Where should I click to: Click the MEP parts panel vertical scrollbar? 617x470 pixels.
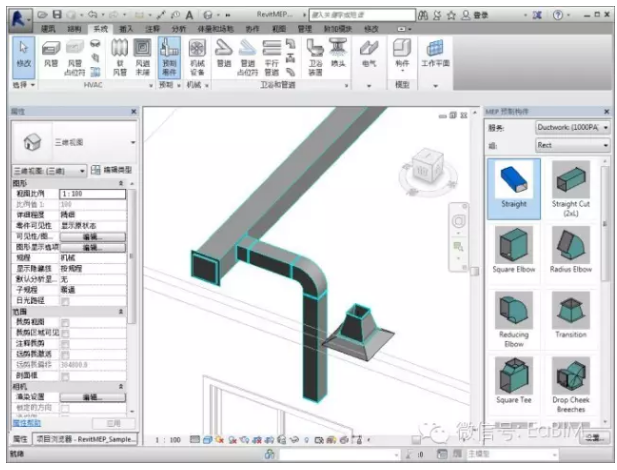point(605,224)
